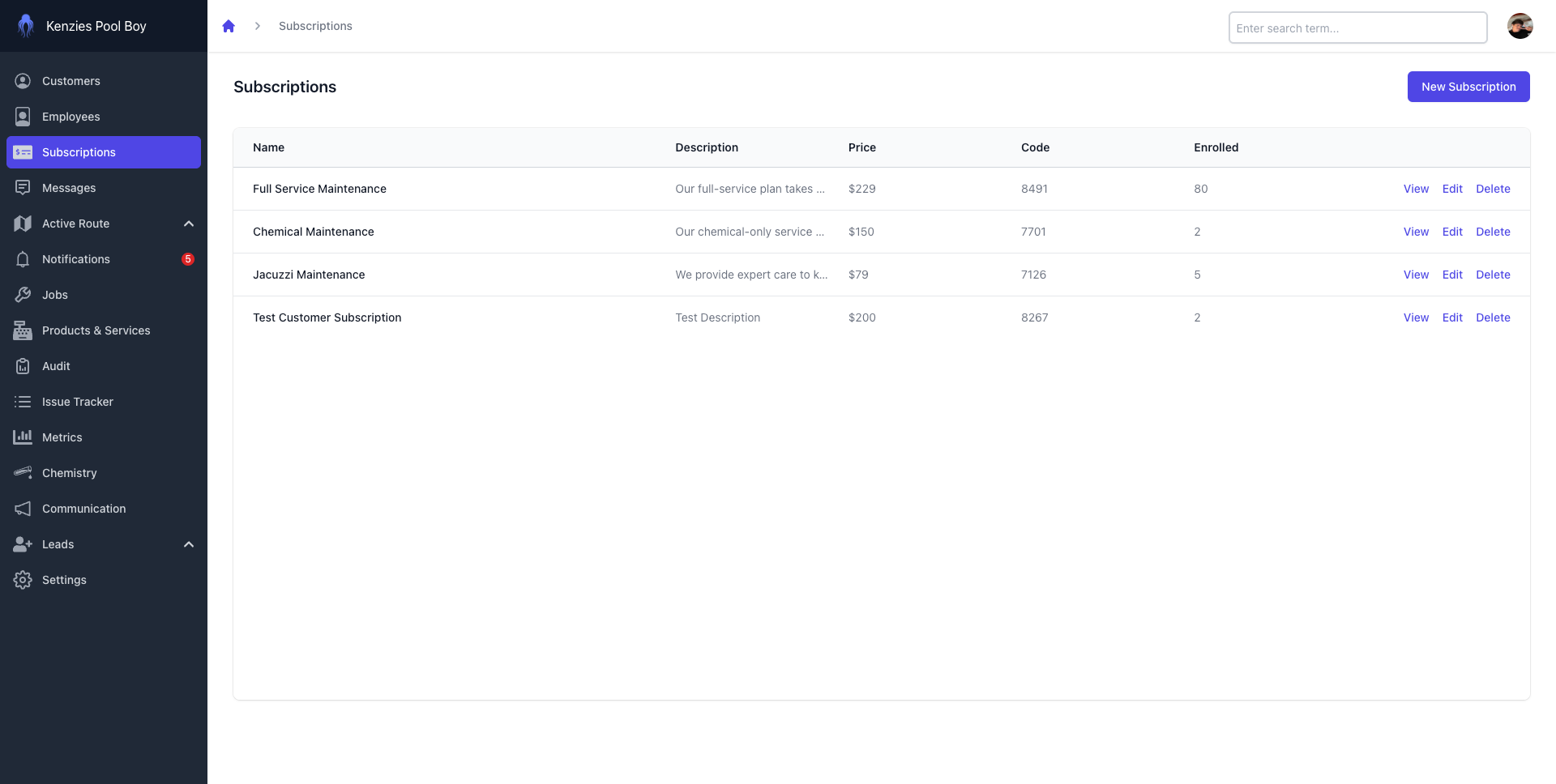Screen dimensions: 1556x784
Task: Collapse the Leads menu chevron
Action: tap(189, 544)
